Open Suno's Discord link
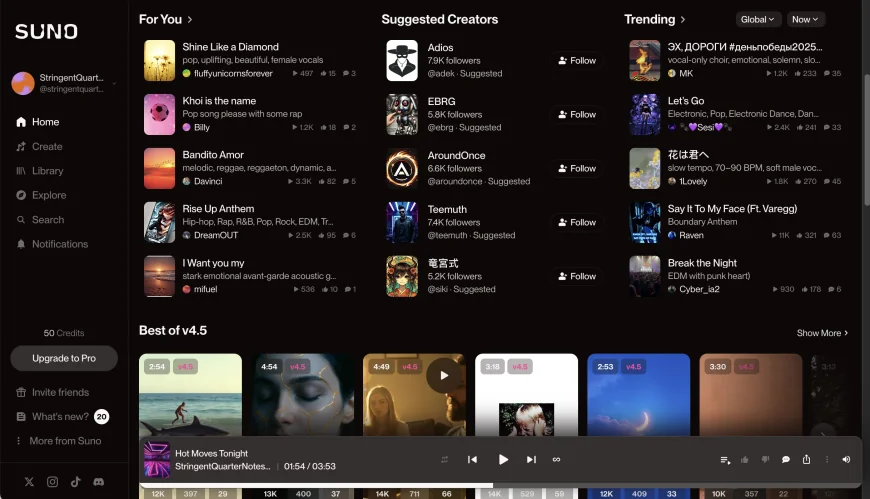 point(98,482)
